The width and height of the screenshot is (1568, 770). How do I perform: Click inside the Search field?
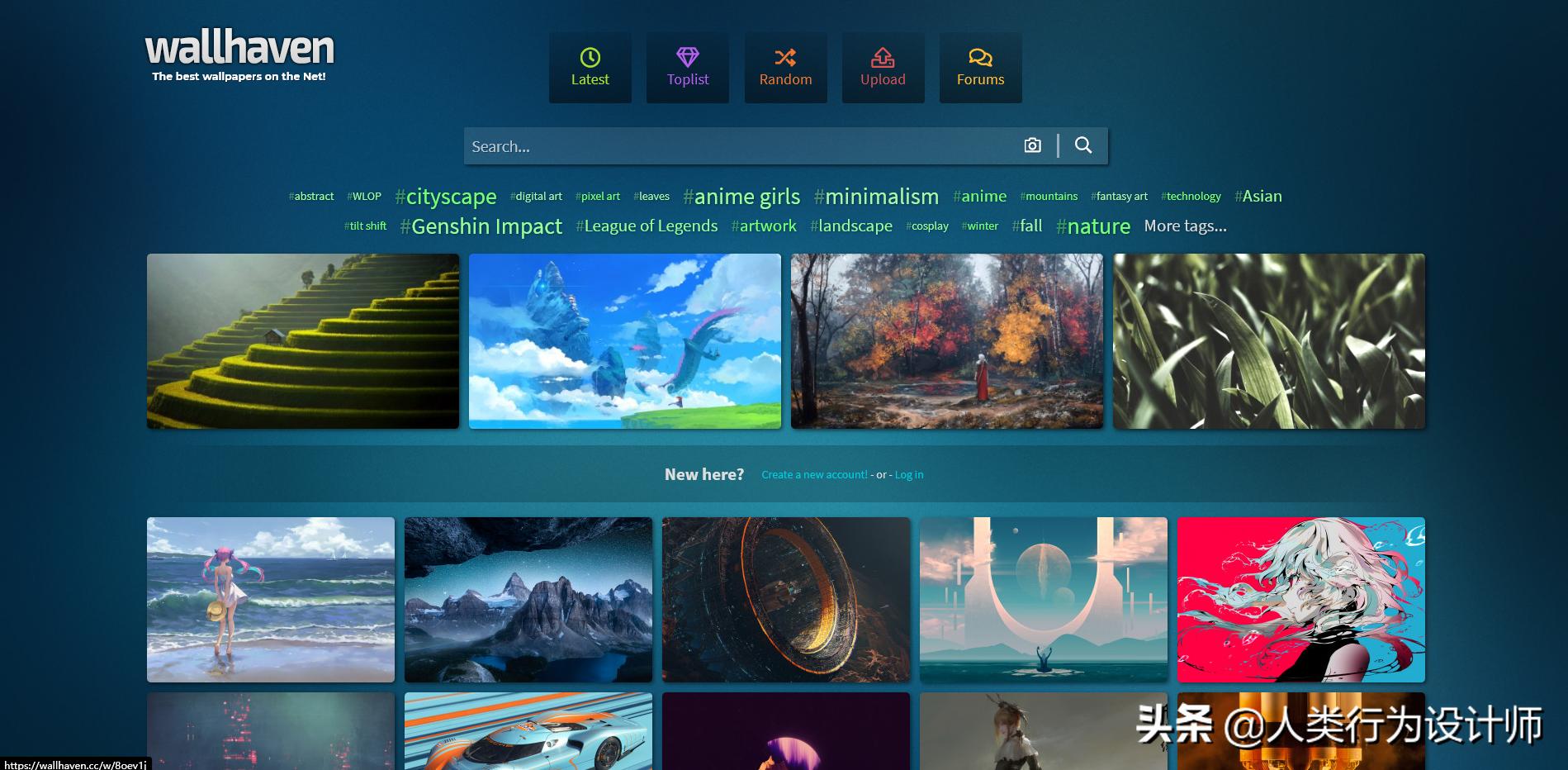point(743,145)
